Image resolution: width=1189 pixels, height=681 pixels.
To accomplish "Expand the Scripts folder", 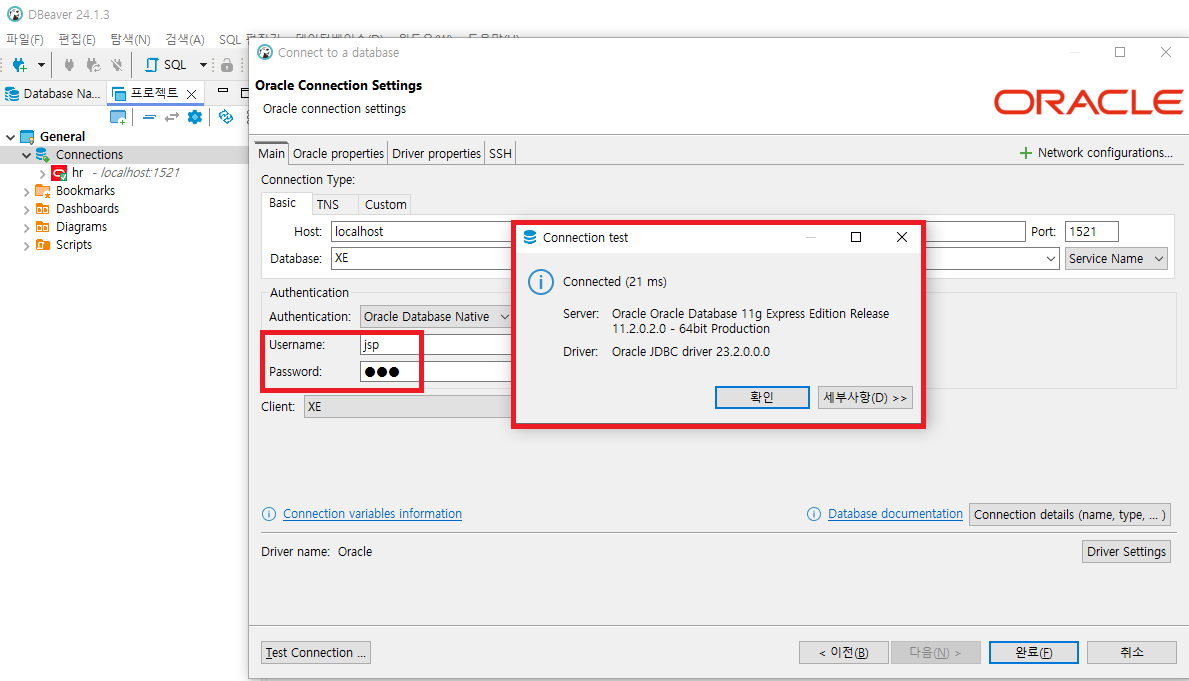I will [x=27, y=246].
